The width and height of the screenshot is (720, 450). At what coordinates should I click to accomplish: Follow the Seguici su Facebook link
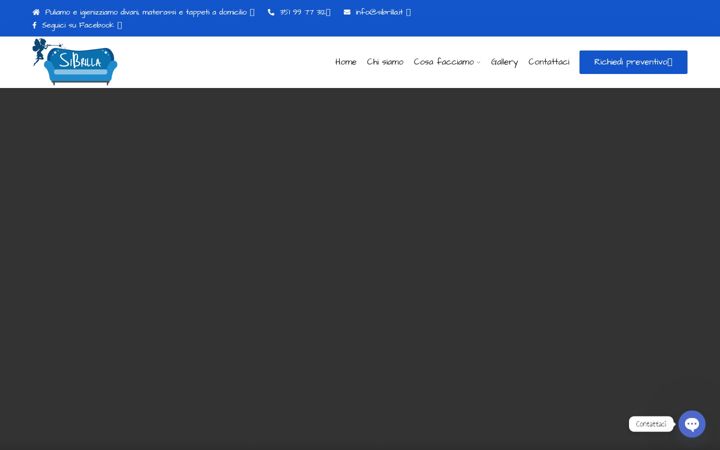pos(78,25)
